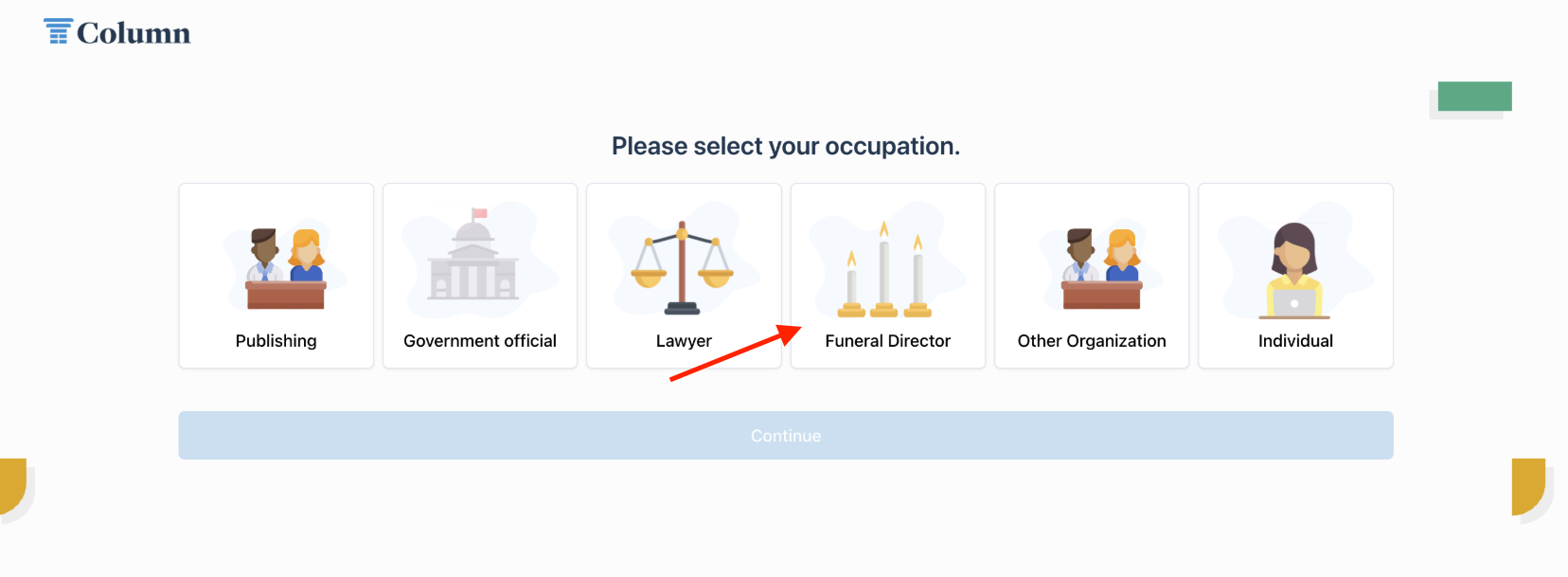Viewport: 1568px width, 577px height.
Task: Click the government building illustration
Action: (x=473, y=254)
